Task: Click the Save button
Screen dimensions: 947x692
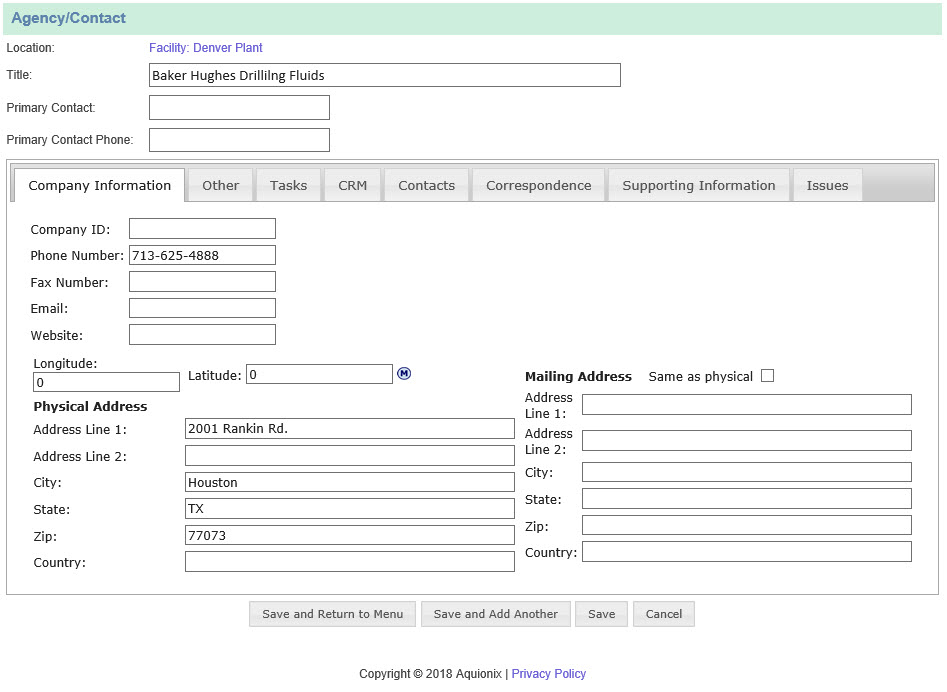Action: [602, 614]
